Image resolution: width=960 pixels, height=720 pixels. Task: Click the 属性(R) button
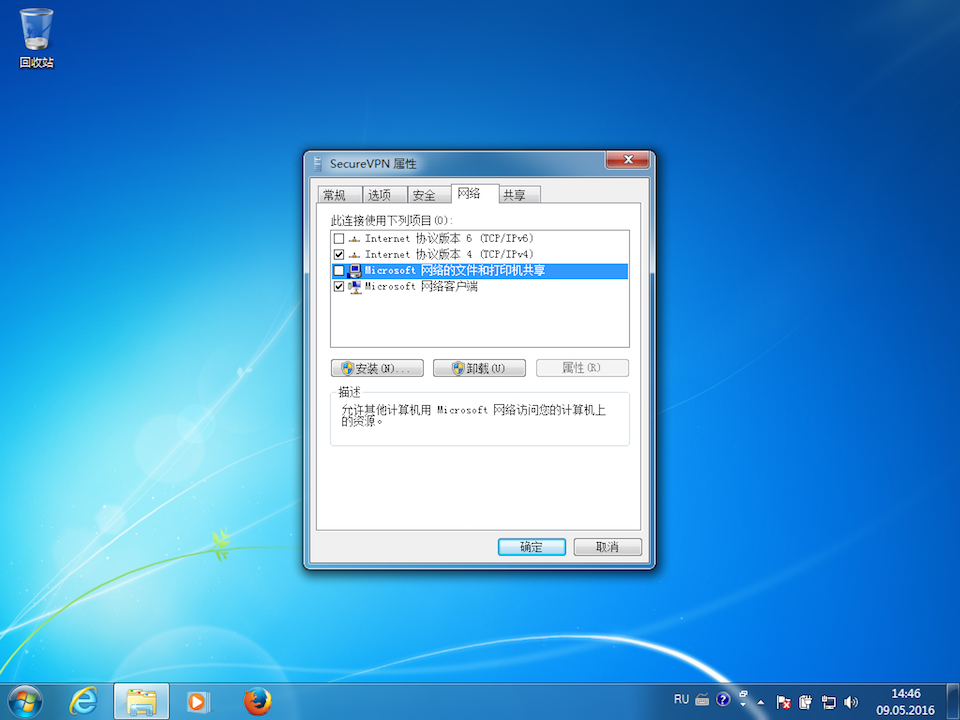tap(582, 368)
